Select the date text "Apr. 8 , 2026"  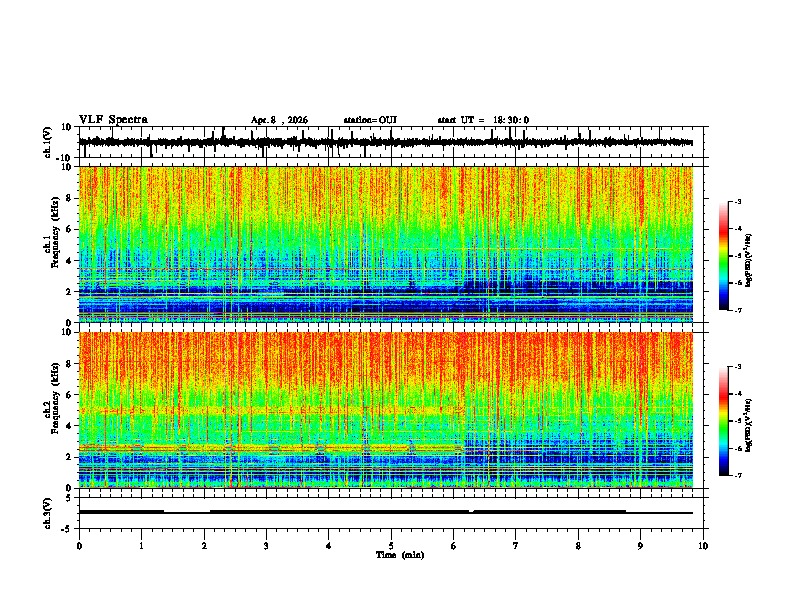(279, 120)
